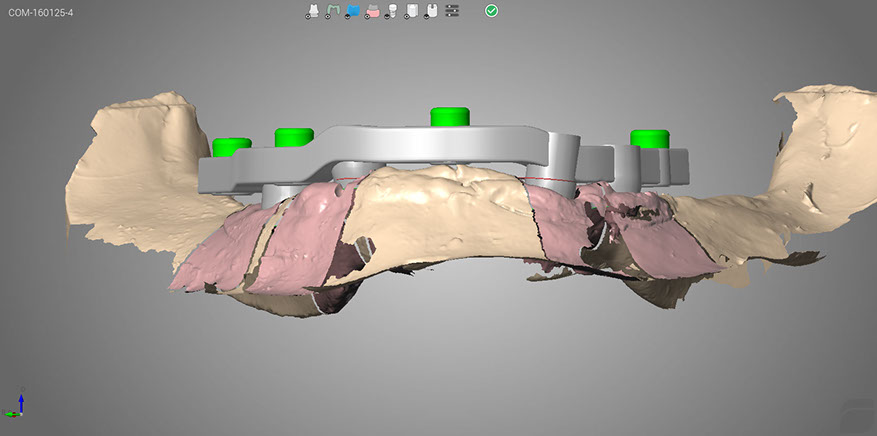
Task: Click the green arch bar icon
Action: (333, 10)
